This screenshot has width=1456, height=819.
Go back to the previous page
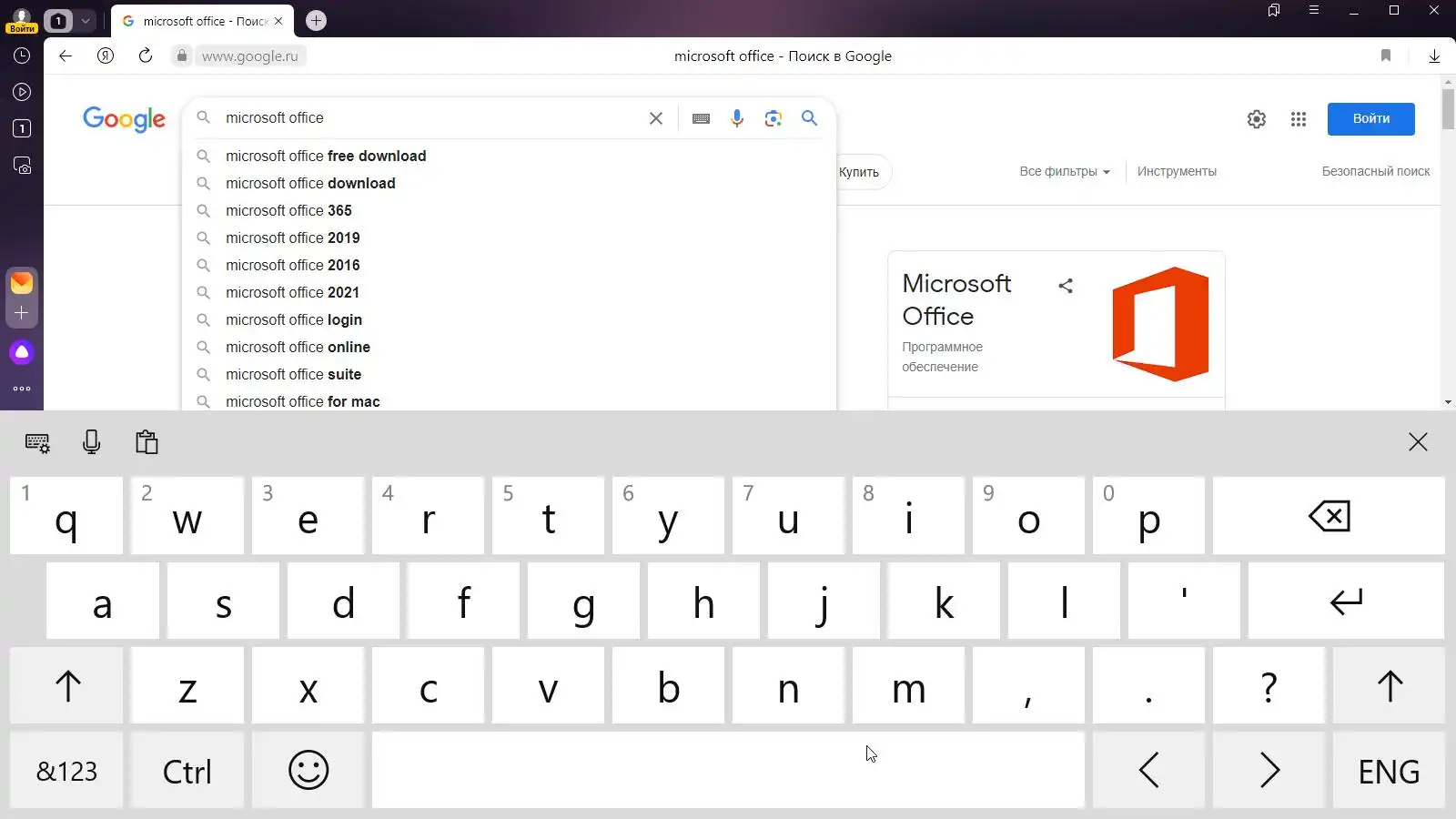(66, 56)
